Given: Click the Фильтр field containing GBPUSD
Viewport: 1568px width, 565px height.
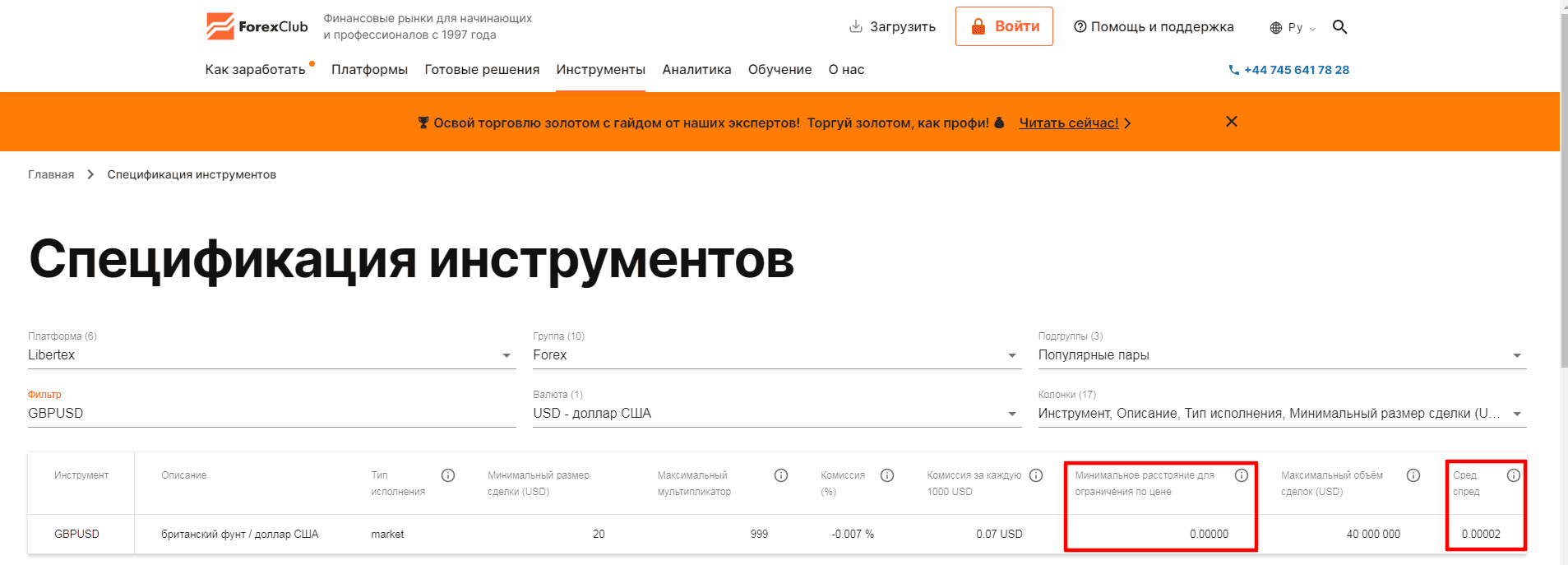Looking at the screenshot, I should [272, 414].
